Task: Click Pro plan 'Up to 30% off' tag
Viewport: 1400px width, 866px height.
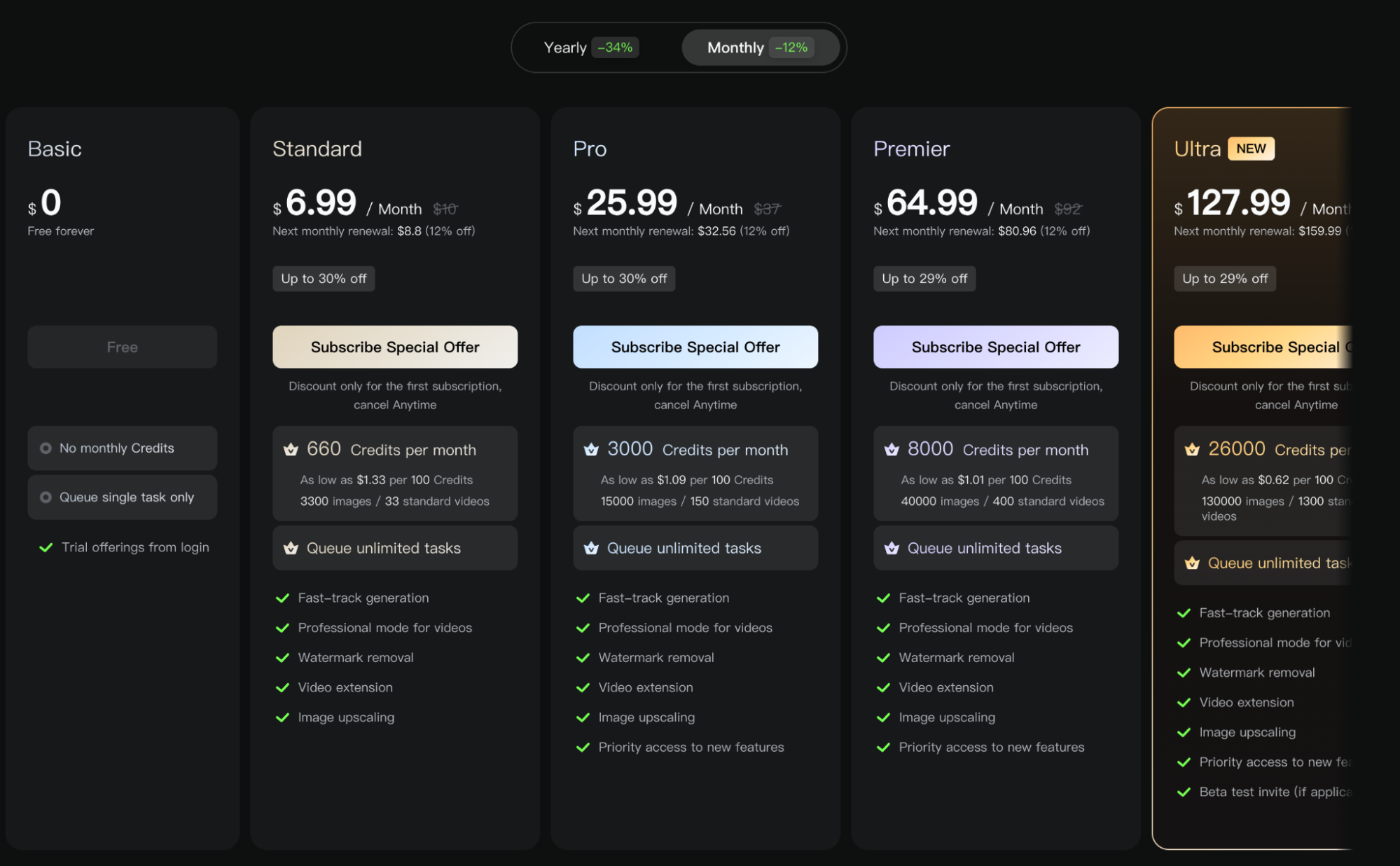Action: pos(624,279)
